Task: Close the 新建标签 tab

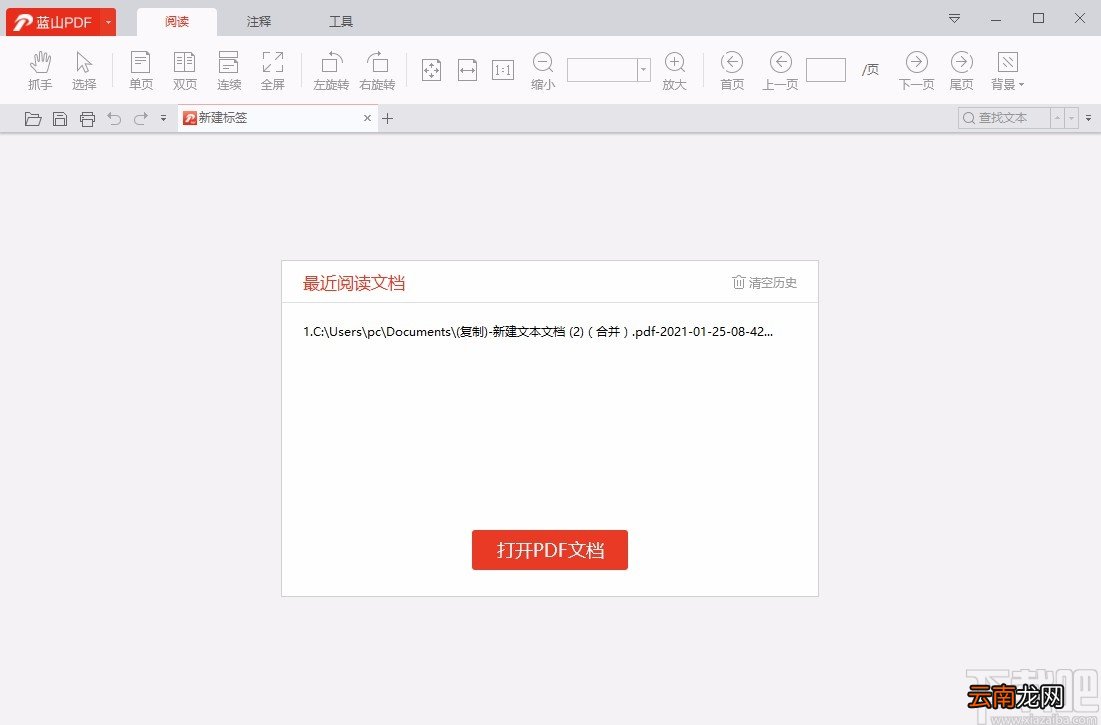Action: (367, 118)
